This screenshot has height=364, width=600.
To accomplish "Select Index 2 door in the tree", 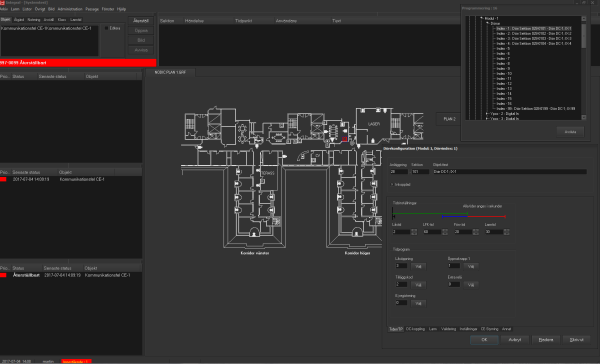I will (x=533, y=34).
